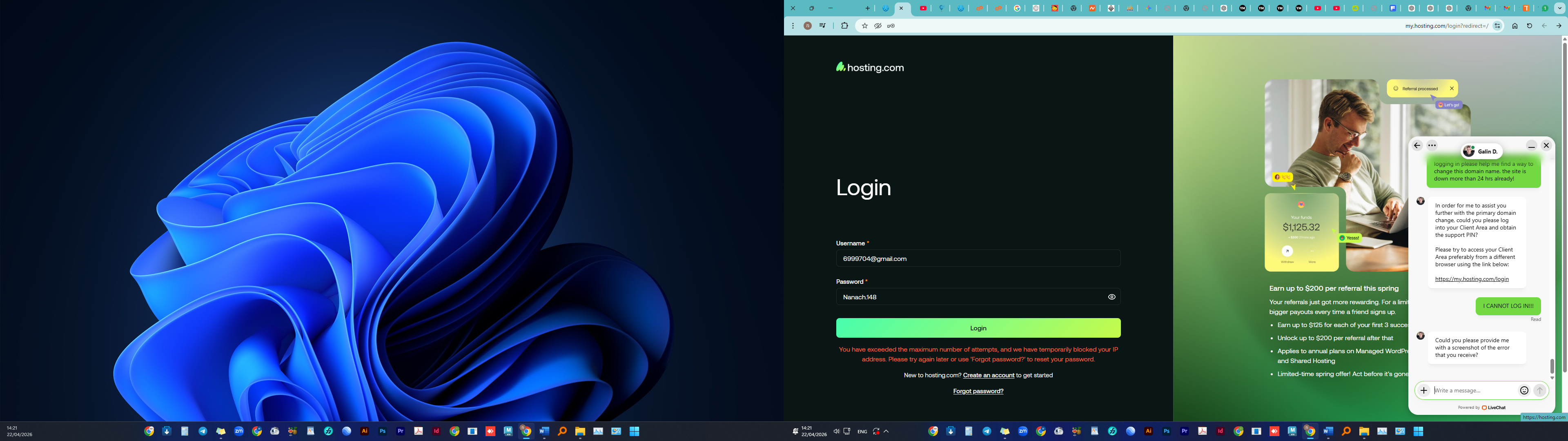
Task: Click the green Login button
Action: tap(978, 328)
